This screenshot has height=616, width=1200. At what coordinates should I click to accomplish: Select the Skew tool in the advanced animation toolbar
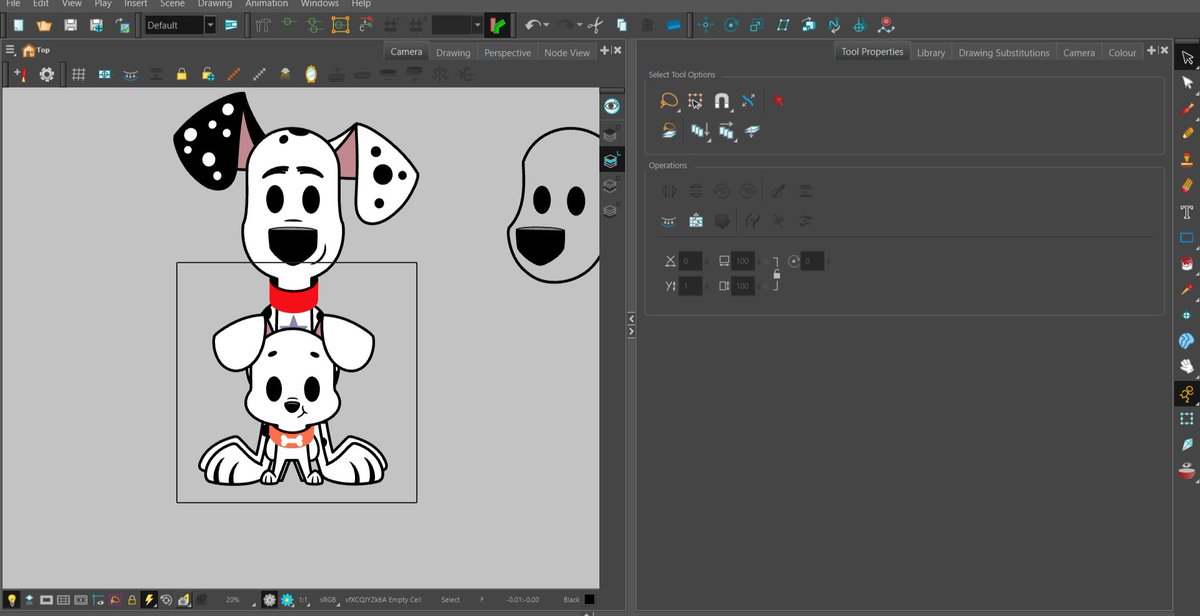point(783,25)
